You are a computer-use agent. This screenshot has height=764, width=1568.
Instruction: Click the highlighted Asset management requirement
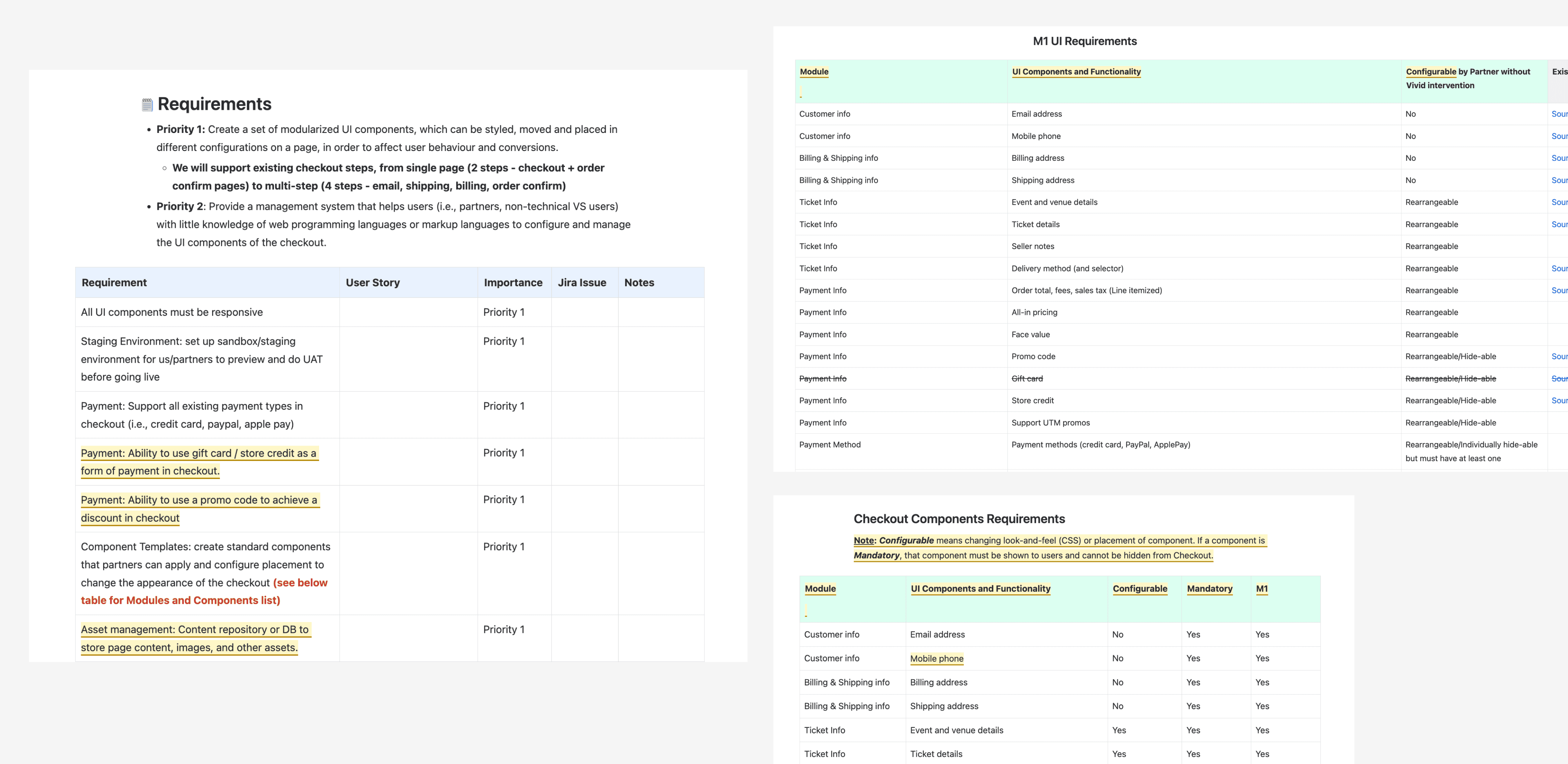pyautogui.click(x=196, y=638)
